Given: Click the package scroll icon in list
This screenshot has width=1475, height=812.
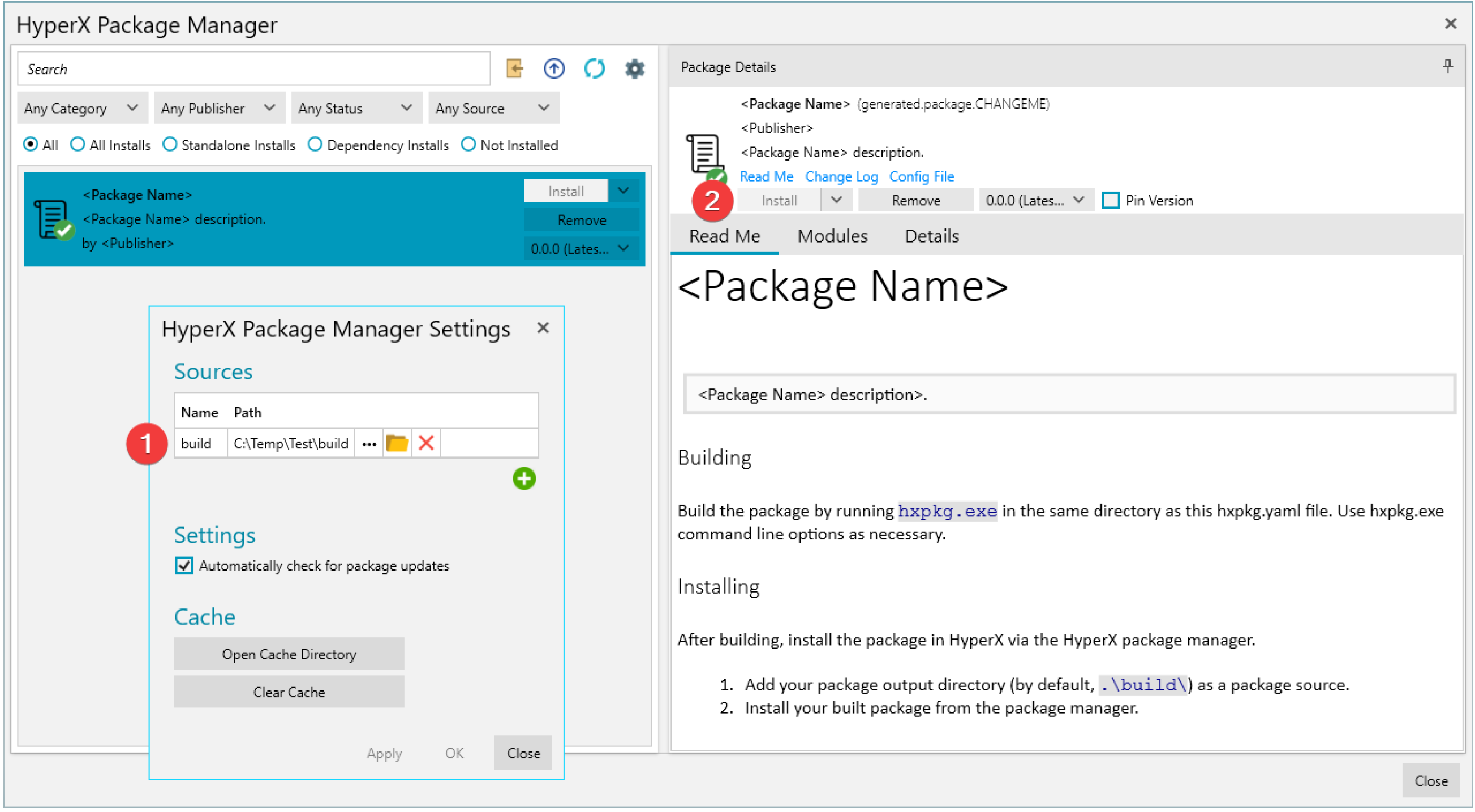Looking at the screenshot, I should 53,219.
